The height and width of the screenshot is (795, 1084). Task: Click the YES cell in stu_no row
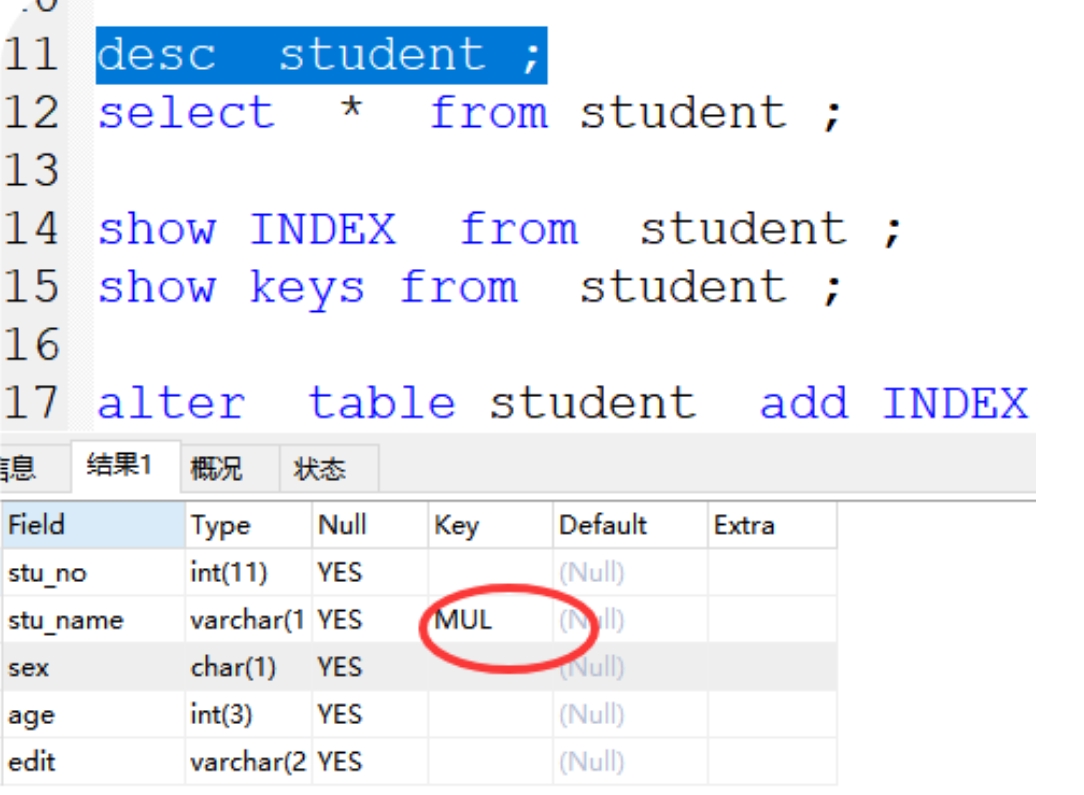tap(370, 573)
